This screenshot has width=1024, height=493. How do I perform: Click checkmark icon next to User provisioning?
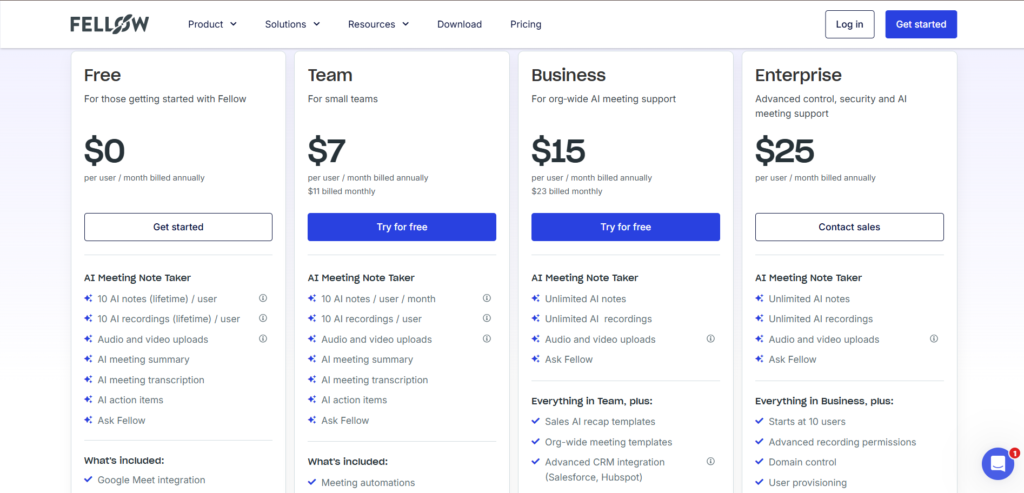(x=760, y=483)
